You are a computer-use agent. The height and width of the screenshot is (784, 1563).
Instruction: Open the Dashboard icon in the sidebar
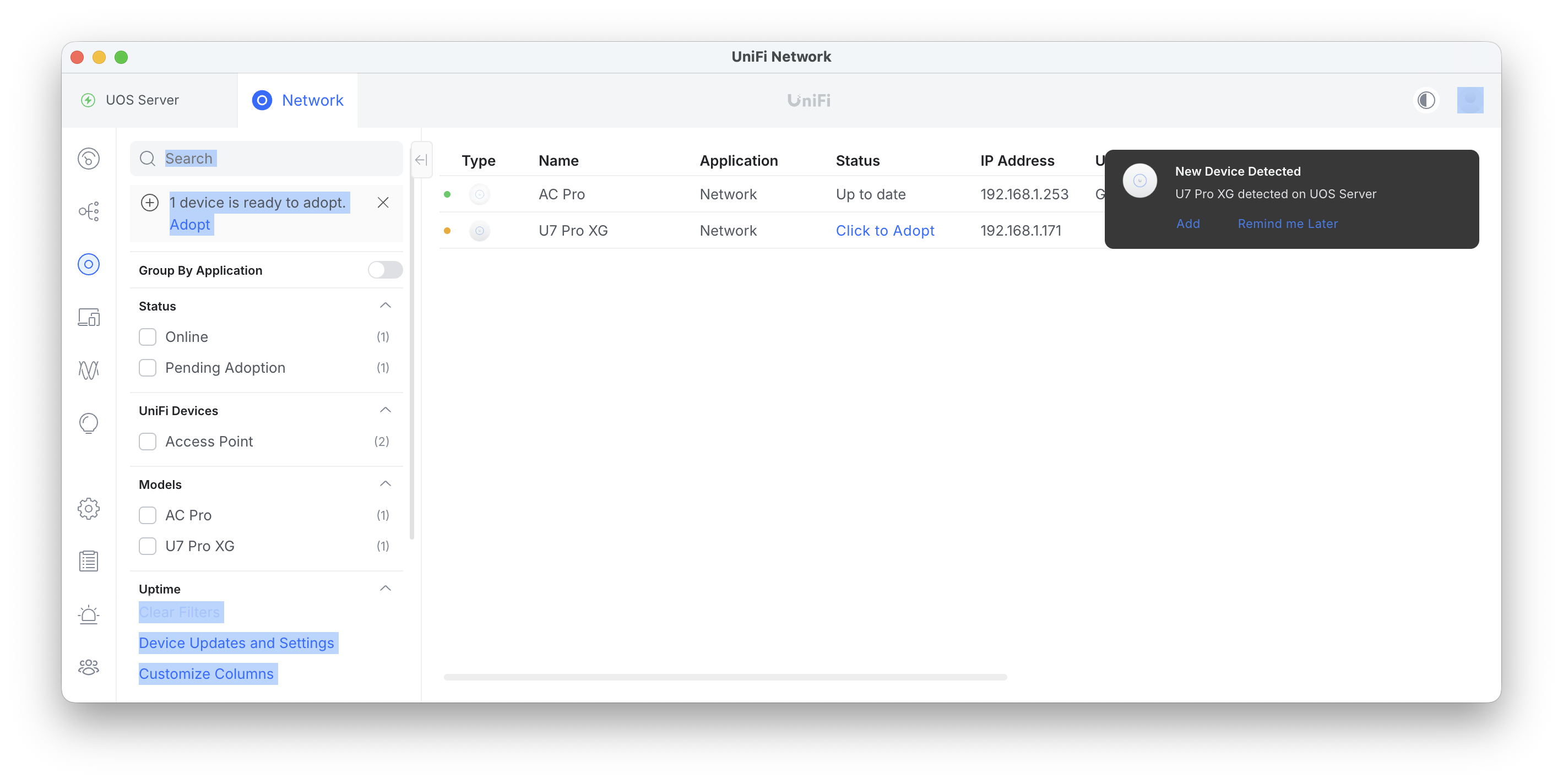point(89,159)
